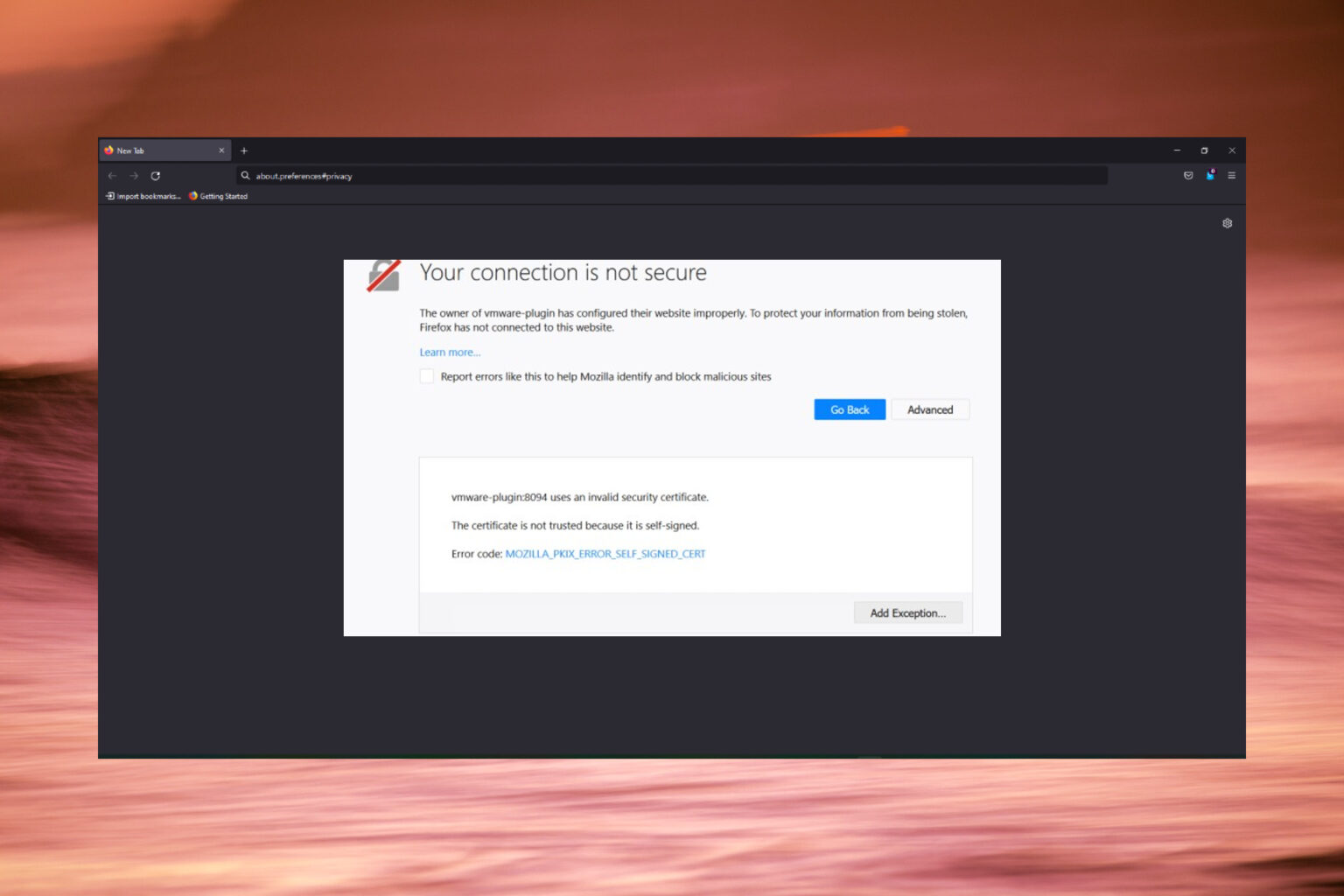The height and width of the screenshot is (896, 1344).
Task: Collapse details with the Advanced button
Action: (930, 409)
